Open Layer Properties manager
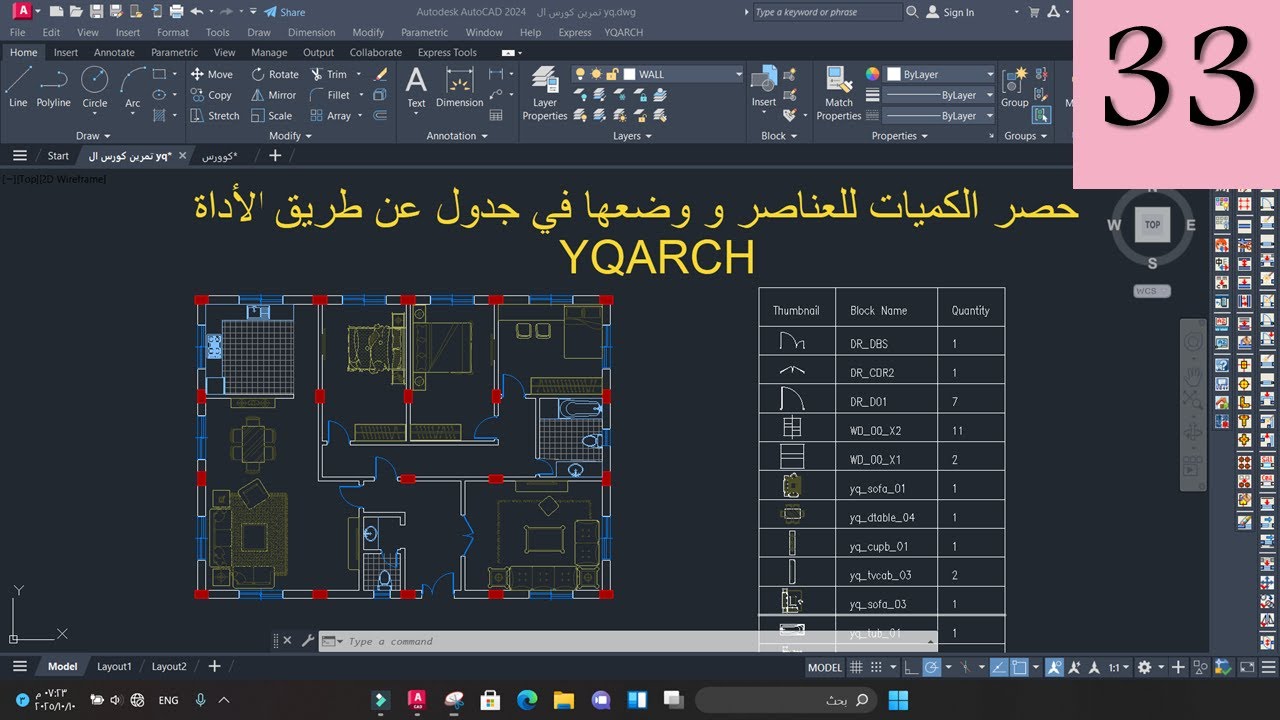This screenshot has height=720, width=1280. (x=545, y=93)
